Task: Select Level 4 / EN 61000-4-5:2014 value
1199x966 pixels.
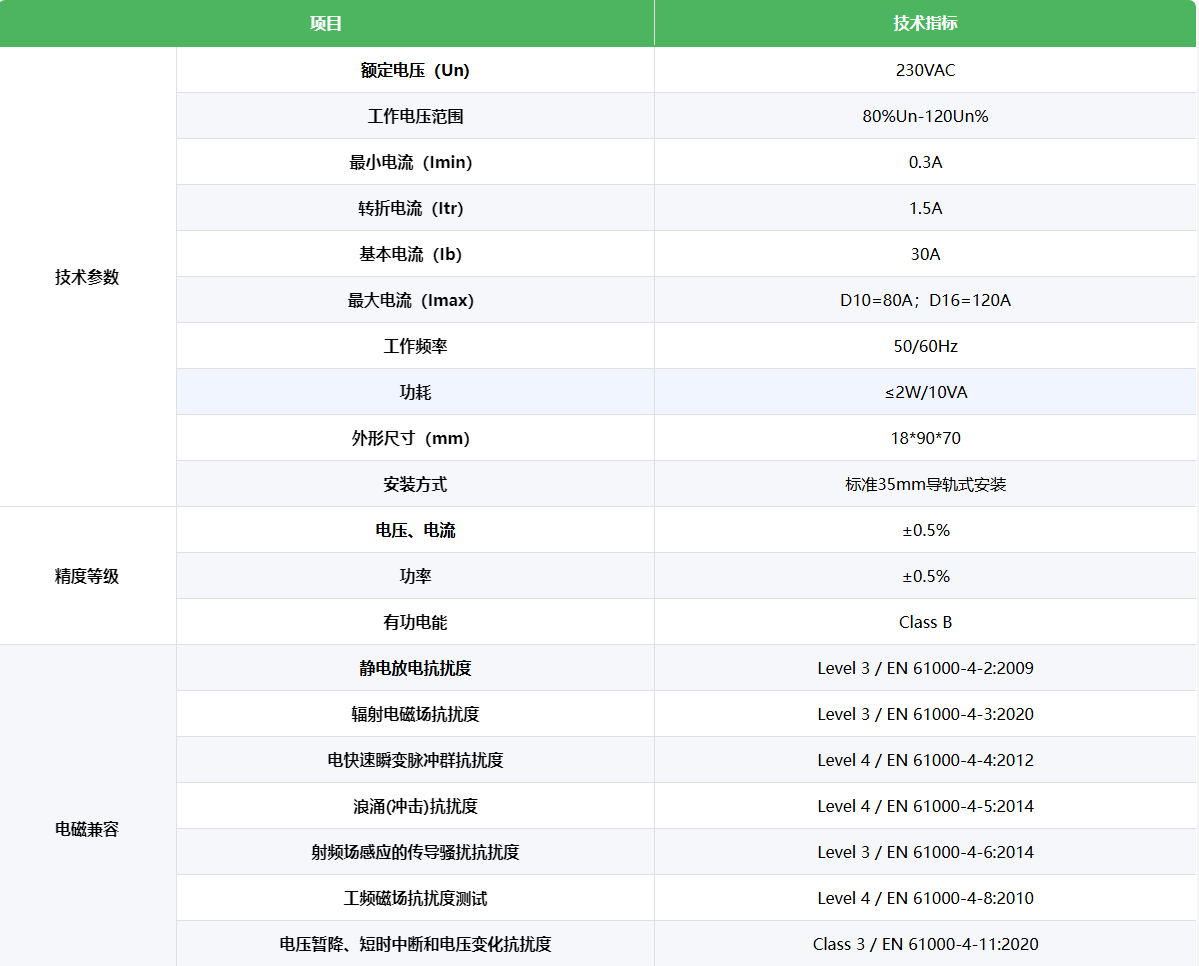Action: pos(925,806)
